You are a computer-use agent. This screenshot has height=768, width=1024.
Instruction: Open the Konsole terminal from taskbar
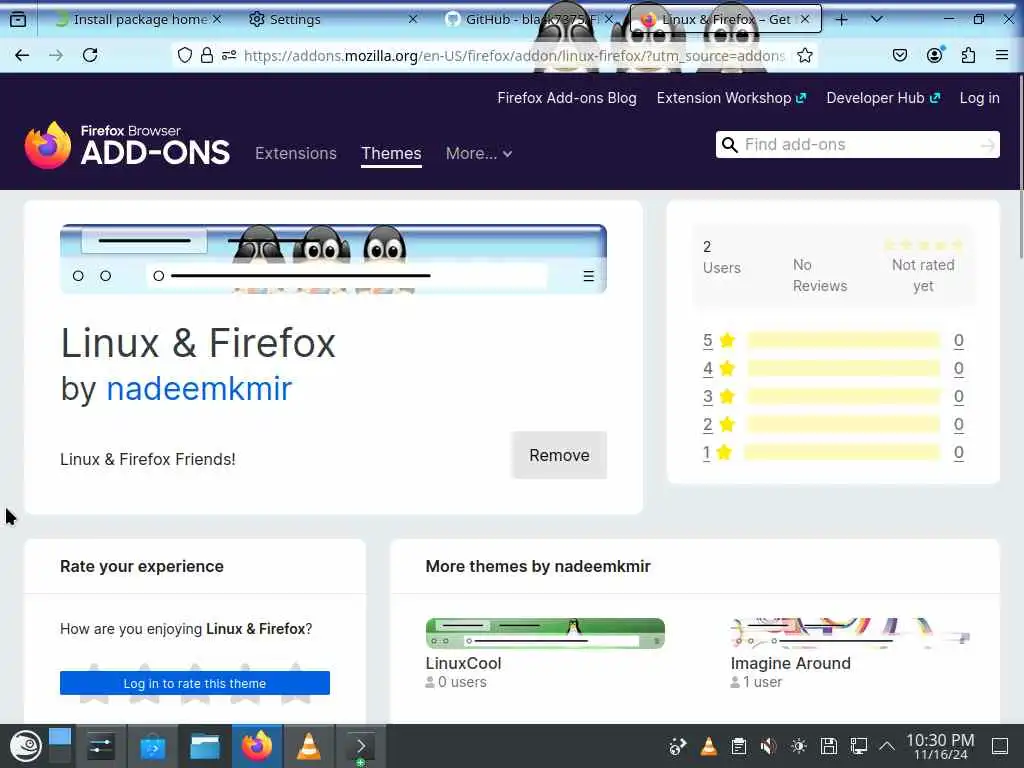[x=360, y=746]
